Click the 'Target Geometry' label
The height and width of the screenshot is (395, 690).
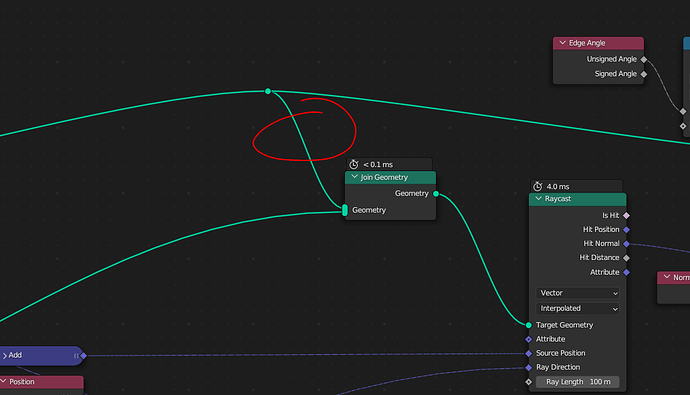tap(565, 325)
